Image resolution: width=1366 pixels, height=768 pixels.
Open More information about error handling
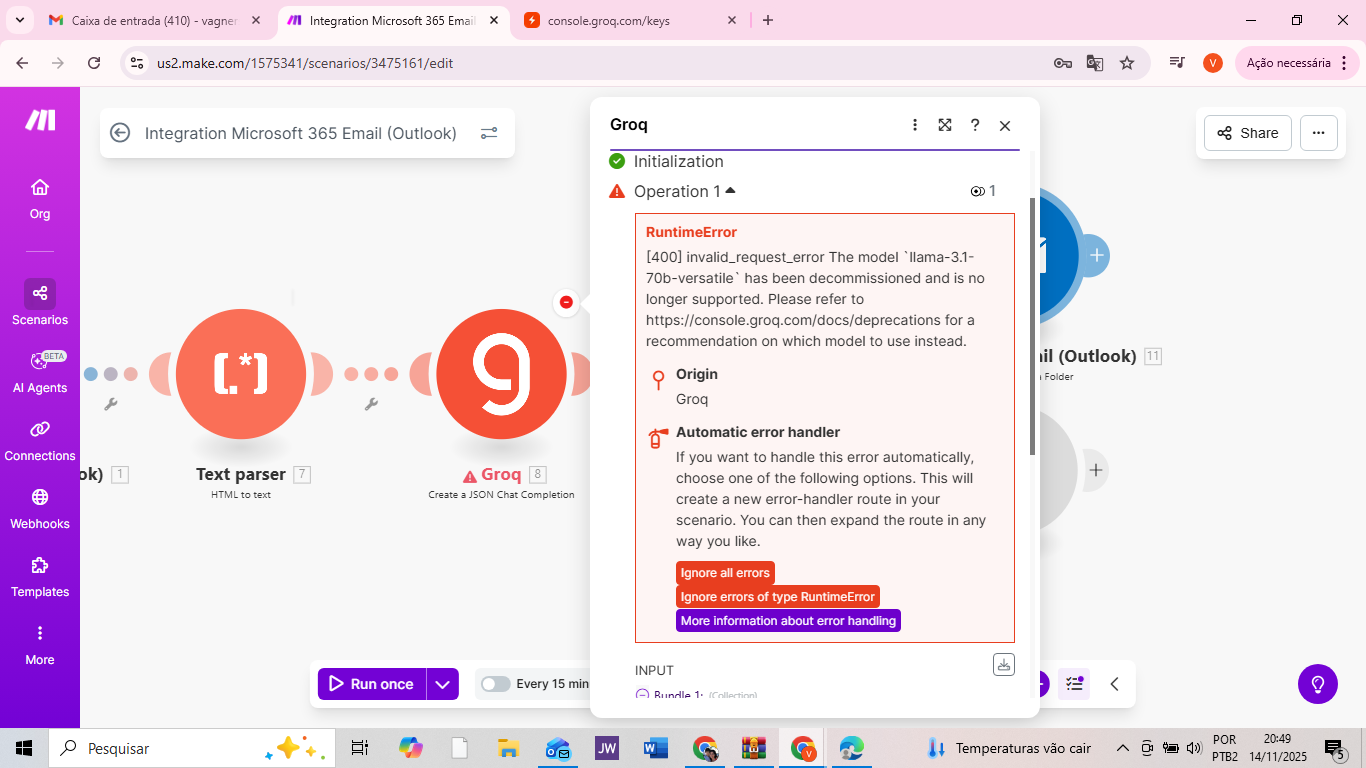click(x=788, y=621)
